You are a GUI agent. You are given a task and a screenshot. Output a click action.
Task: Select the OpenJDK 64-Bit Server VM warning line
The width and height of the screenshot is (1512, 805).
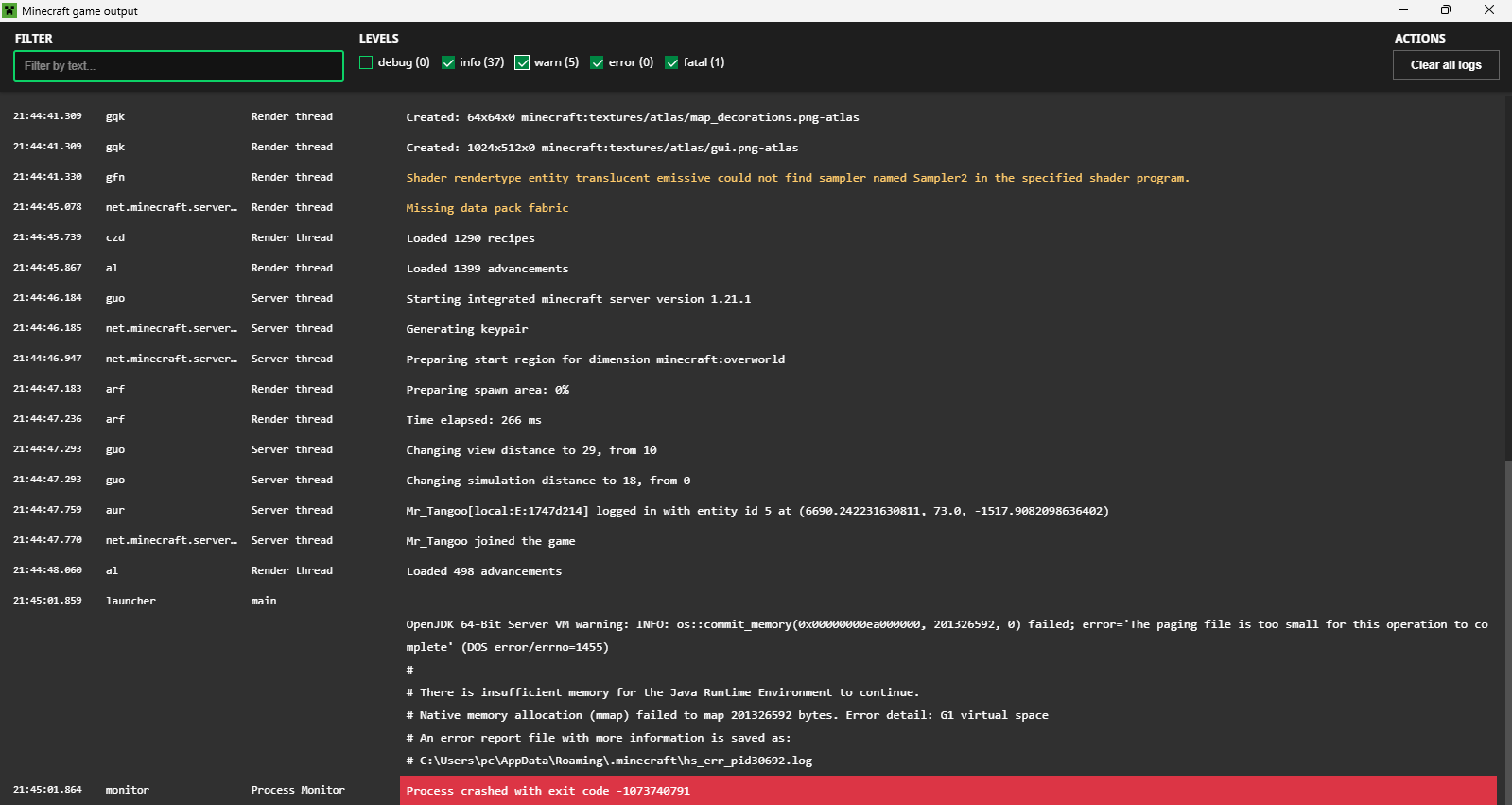[947, 636]
